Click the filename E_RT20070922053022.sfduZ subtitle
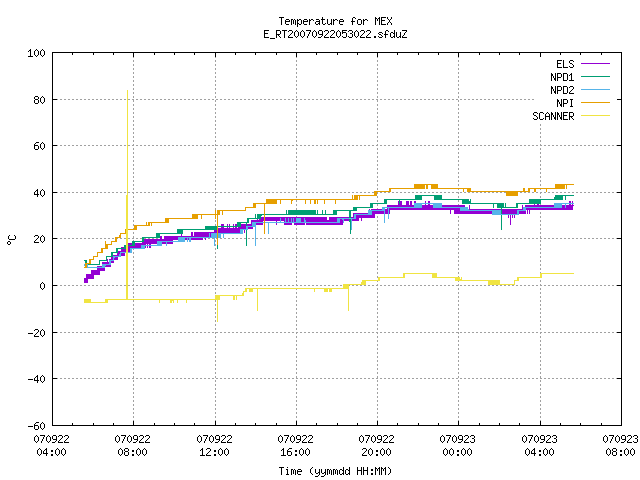640x480 pixels. point(335,34)
